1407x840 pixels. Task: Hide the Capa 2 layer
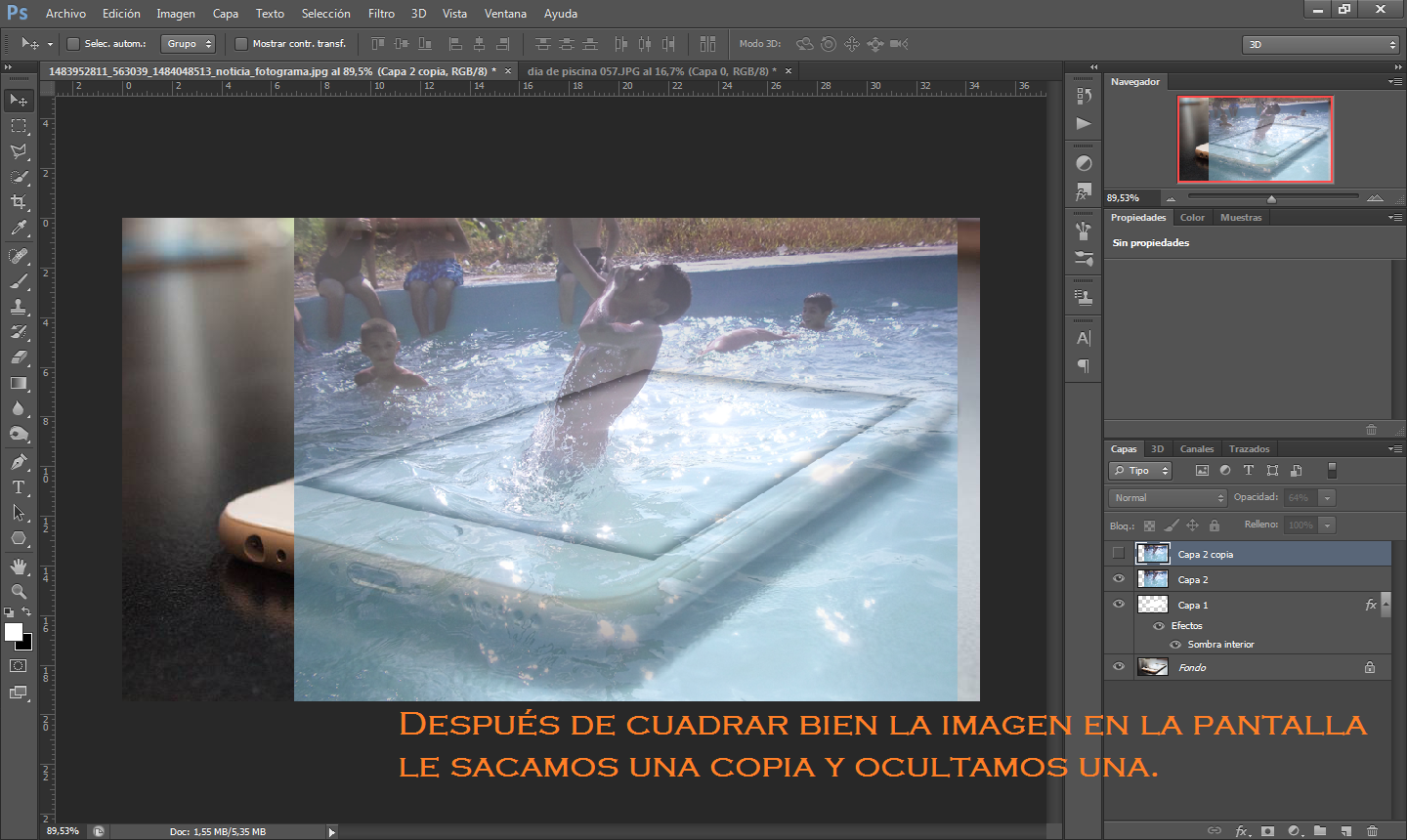pos(1119,579)
